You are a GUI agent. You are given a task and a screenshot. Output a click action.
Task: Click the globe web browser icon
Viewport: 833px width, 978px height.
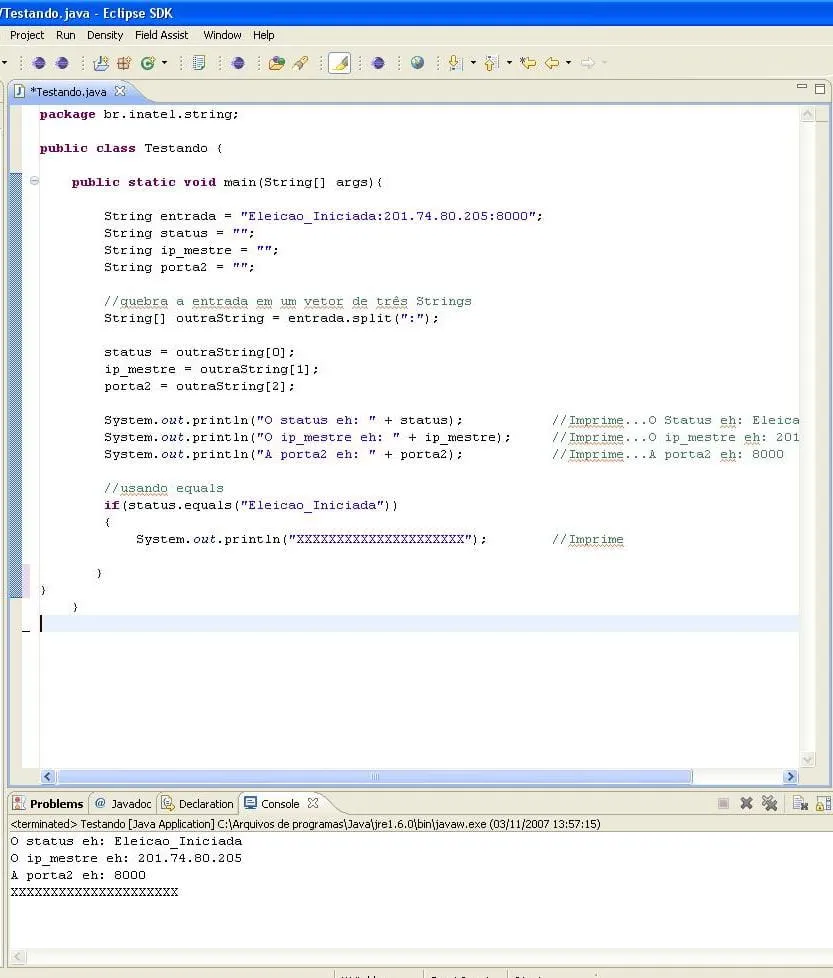(417, 63)
